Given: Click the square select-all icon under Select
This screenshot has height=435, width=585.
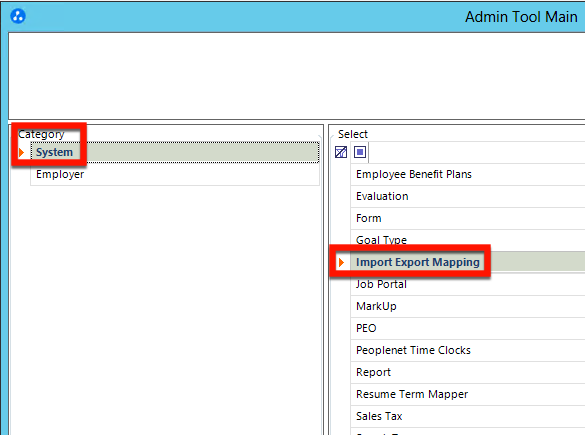Looking at the screenshot, I should 360,152.
